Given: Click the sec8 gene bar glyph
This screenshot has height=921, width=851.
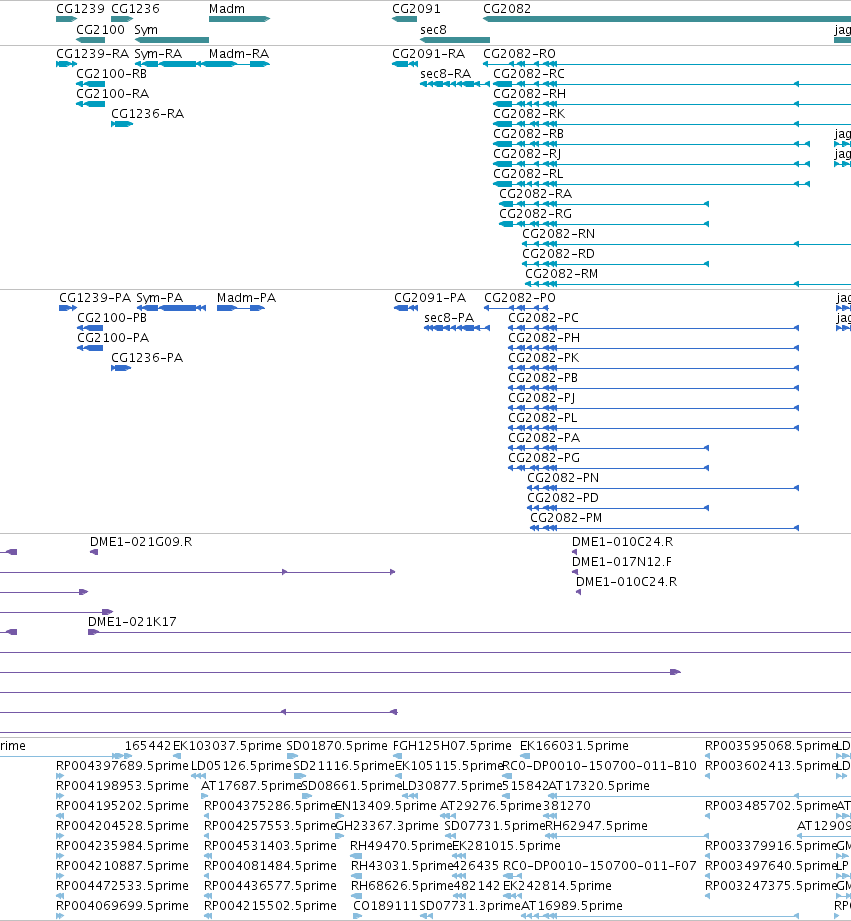Looking at the screenshot, I should coord(455,40).
